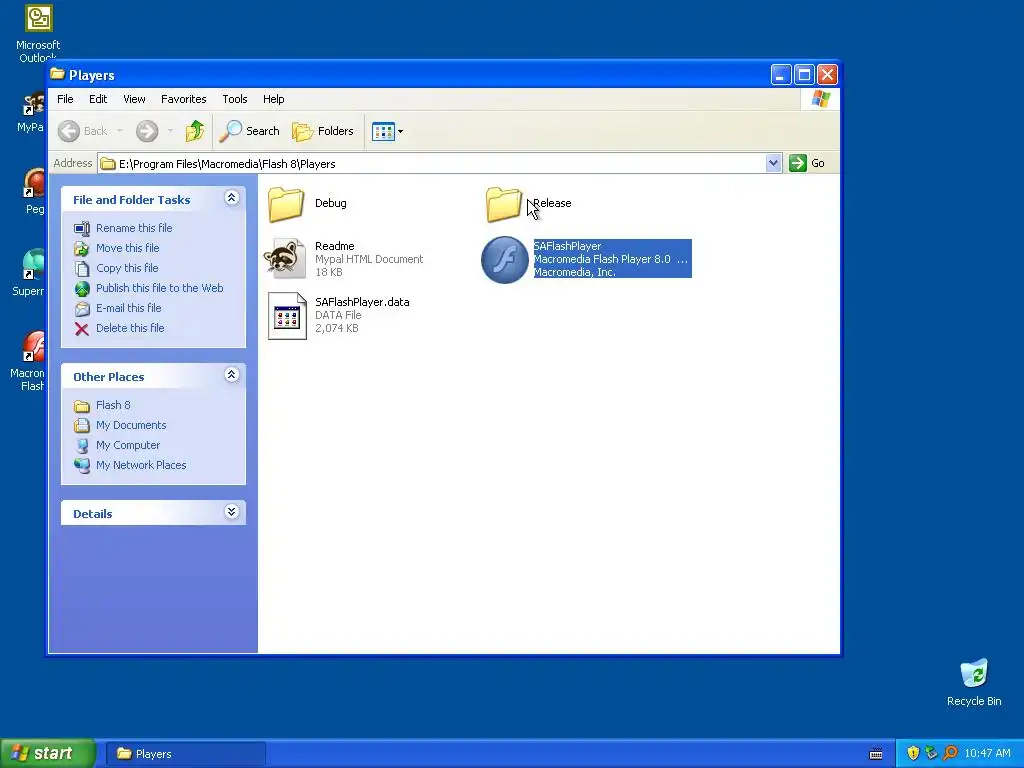1024x768 pixels.
Task: Click the Publish to Web globe icon
Action: [82, 289]
